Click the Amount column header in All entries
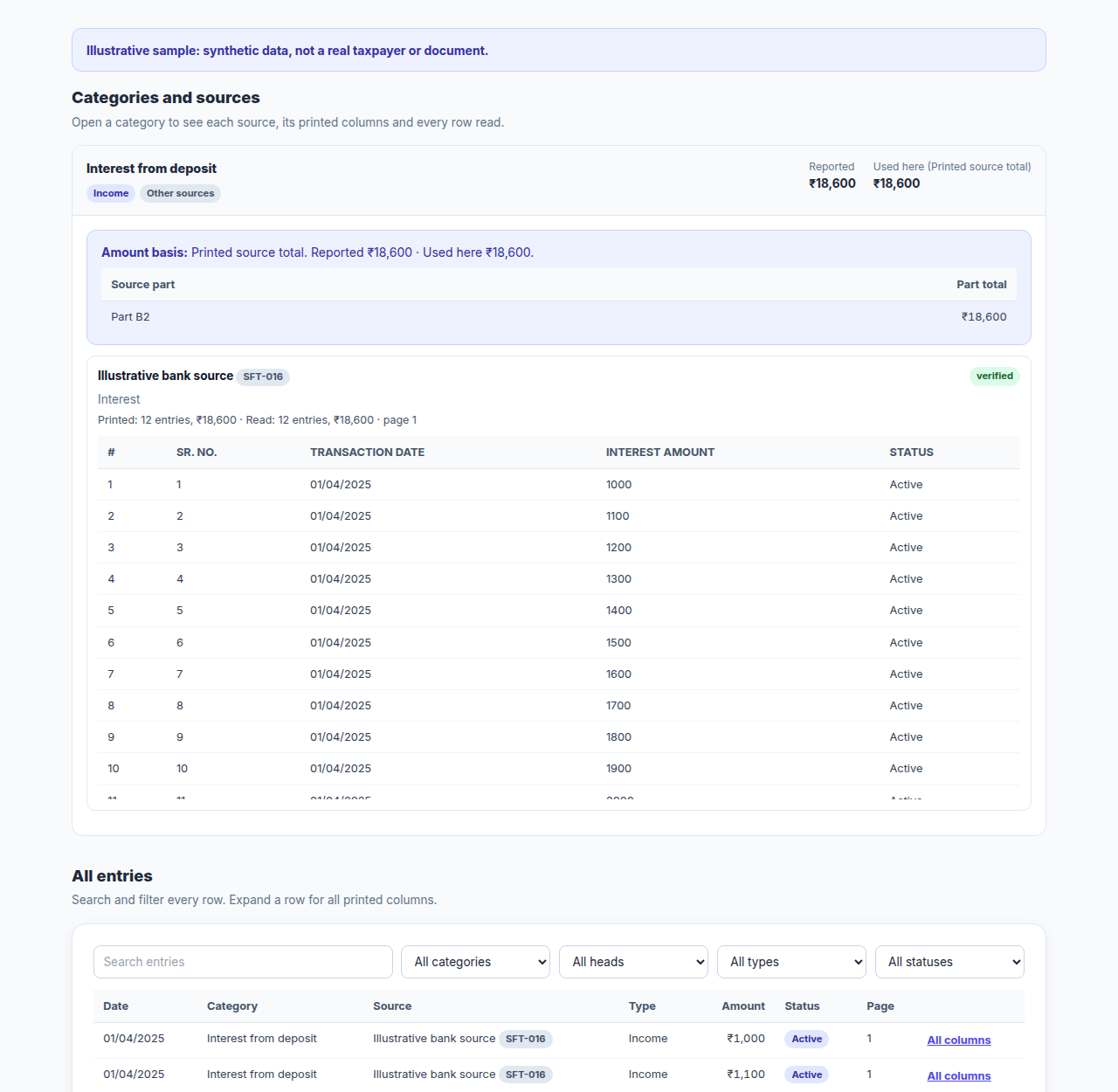The width and height of the screenshot is (1118, 1092). coord(743,1006)
